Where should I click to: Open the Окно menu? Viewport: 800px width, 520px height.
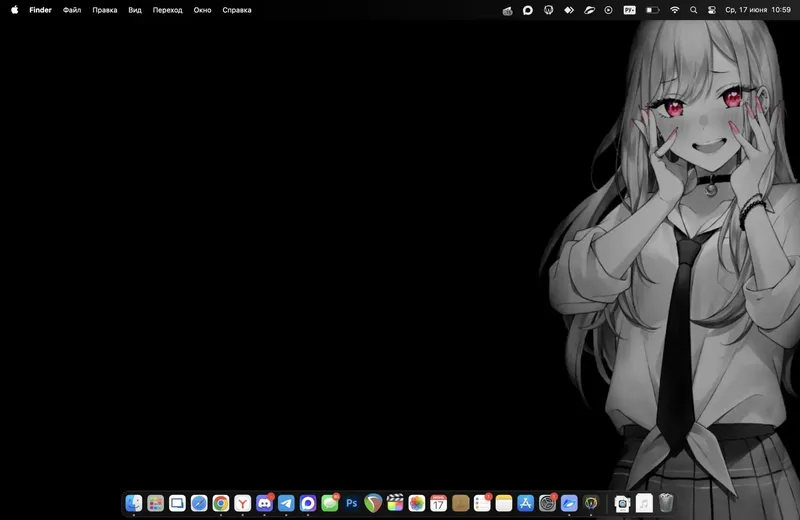point(203,10)
